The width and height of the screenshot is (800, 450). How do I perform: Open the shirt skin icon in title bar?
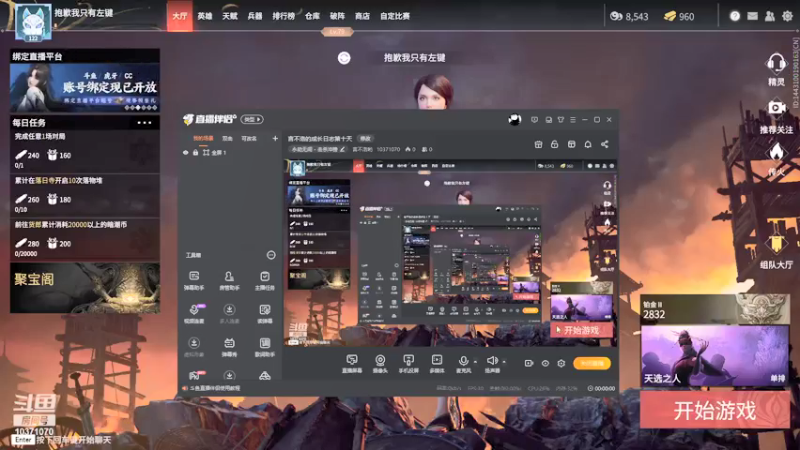point(561,119)
